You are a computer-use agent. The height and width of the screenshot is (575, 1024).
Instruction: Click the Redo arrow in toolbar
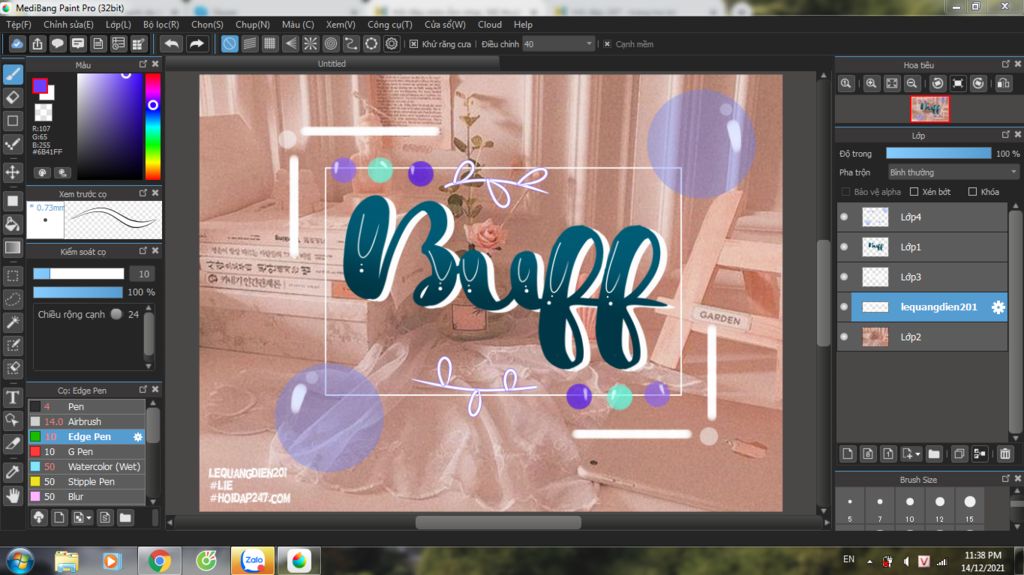[196, 44]
